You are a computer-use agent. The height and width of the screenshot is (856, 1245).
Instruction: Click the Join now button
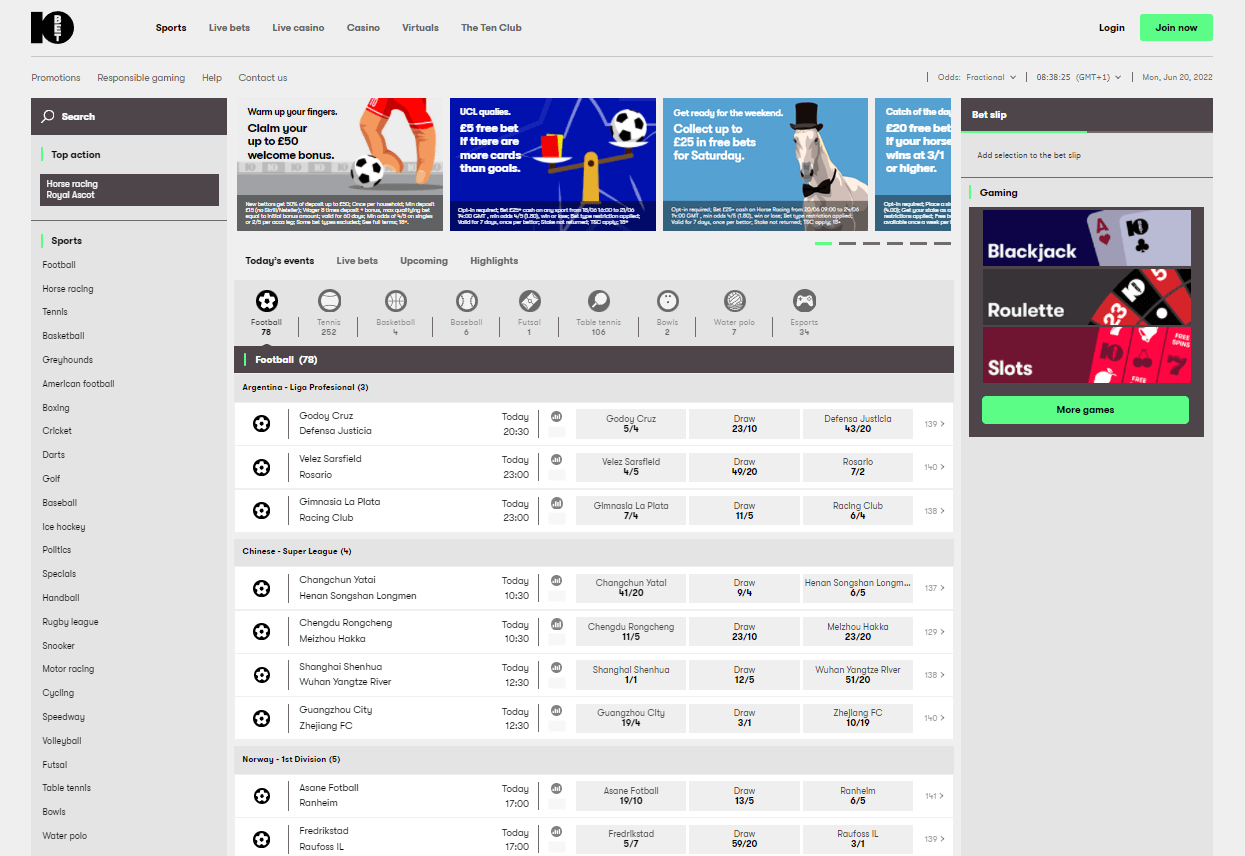1176,28
